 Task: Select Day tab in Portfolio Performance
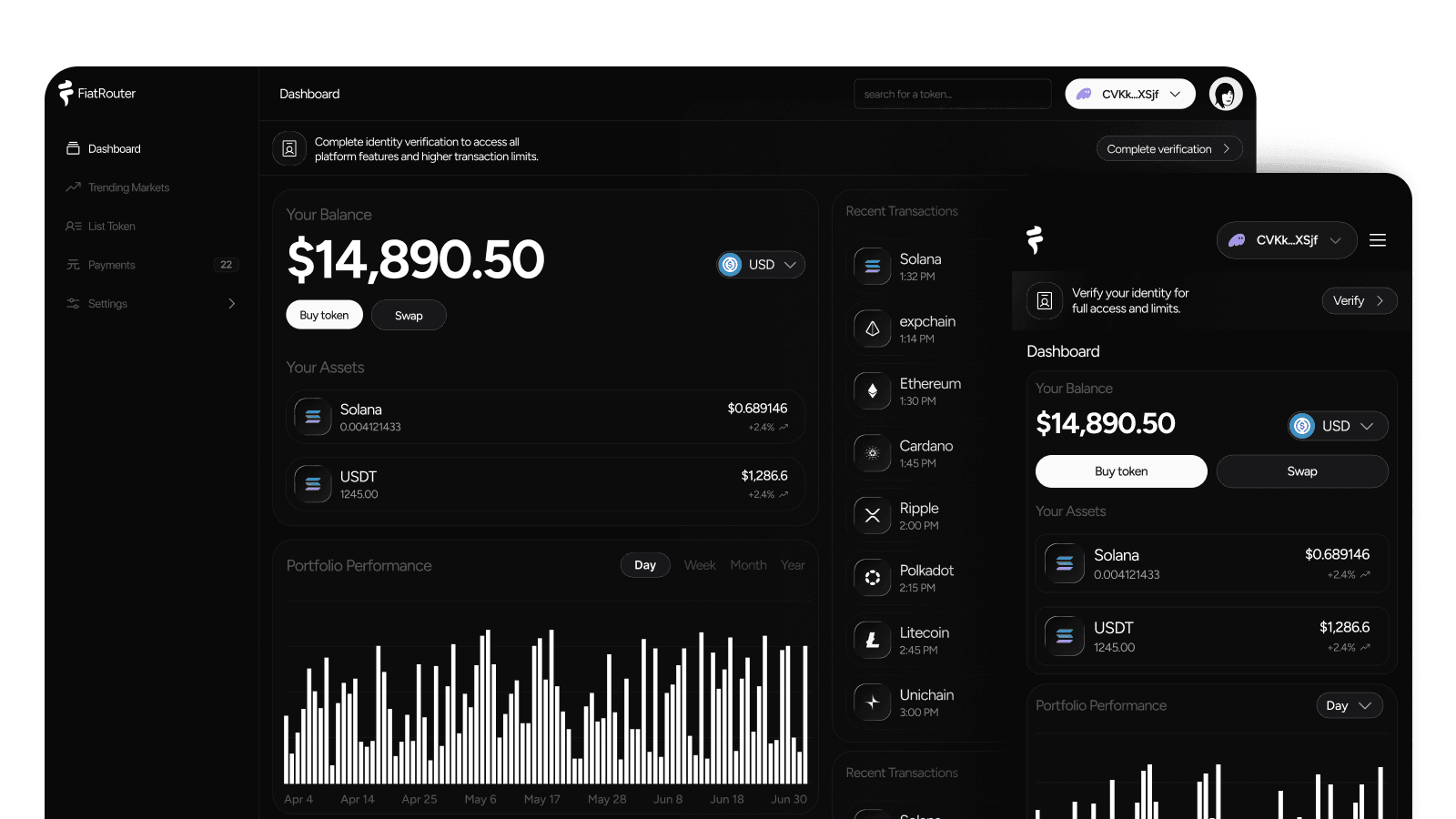pos(645,565)
